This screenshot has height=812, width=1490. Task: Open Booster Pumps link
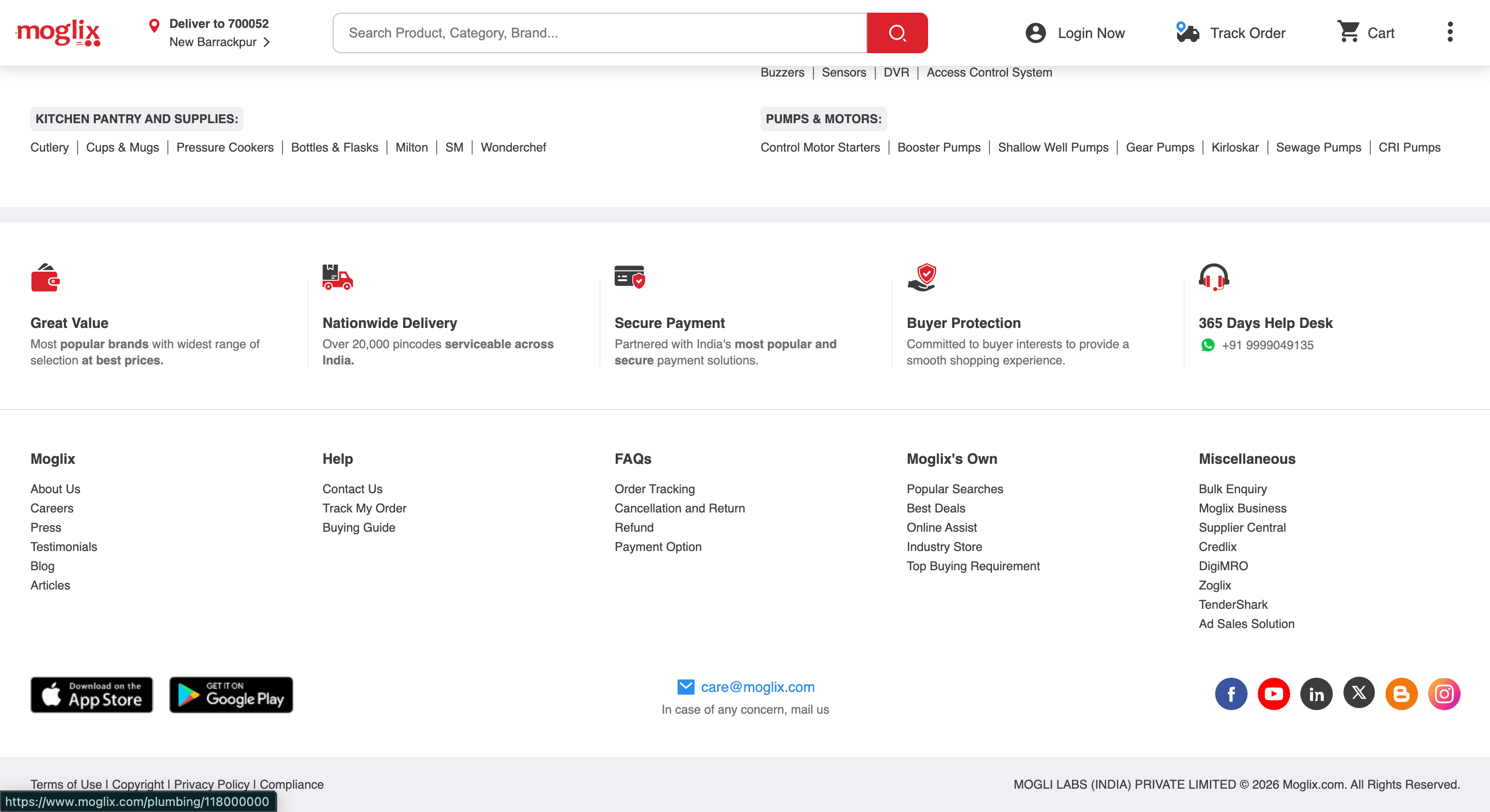[x=939, y=147]
